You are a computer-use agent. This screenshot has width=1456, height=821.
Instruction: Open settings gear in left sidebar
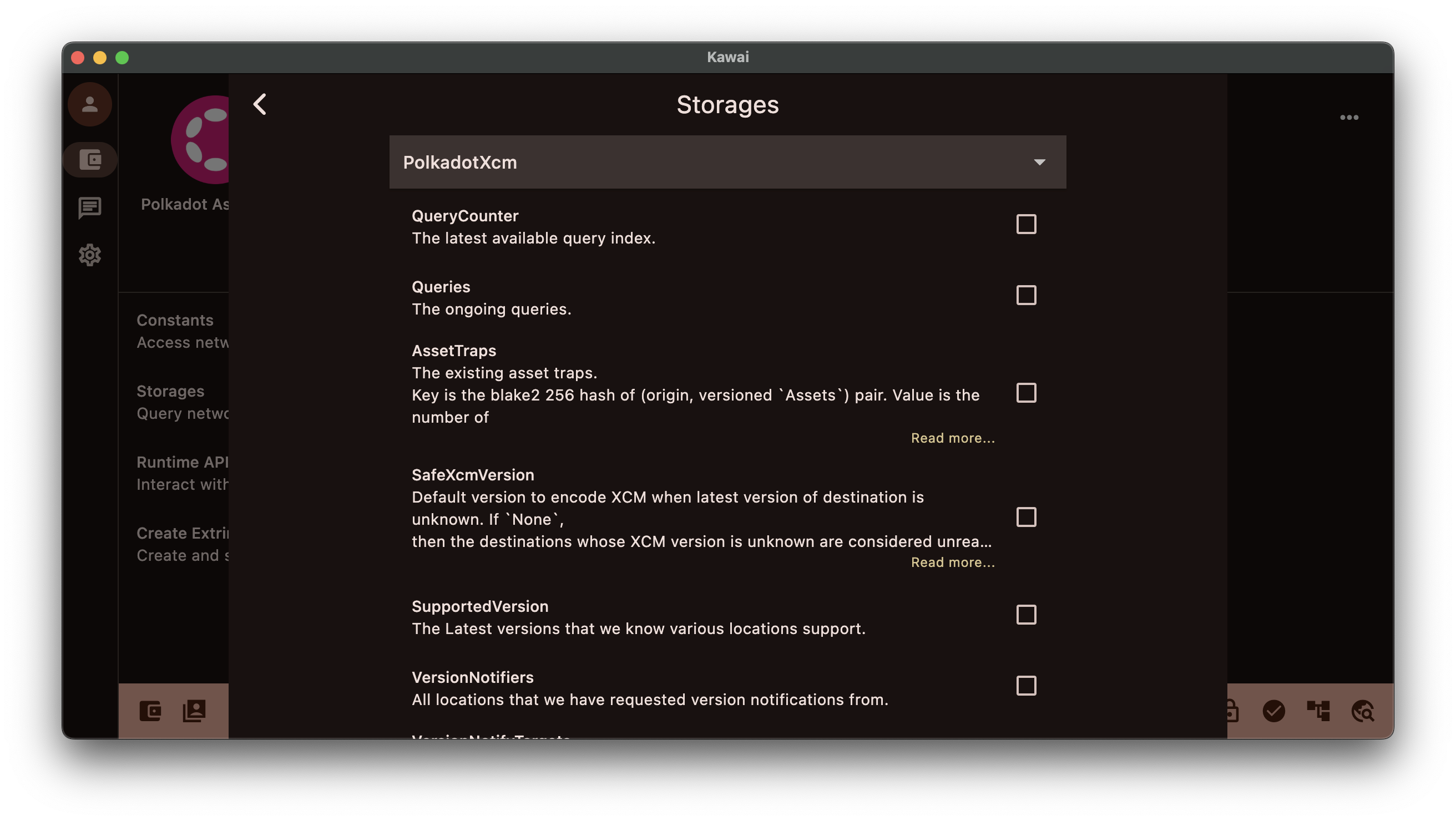[90, 255]
